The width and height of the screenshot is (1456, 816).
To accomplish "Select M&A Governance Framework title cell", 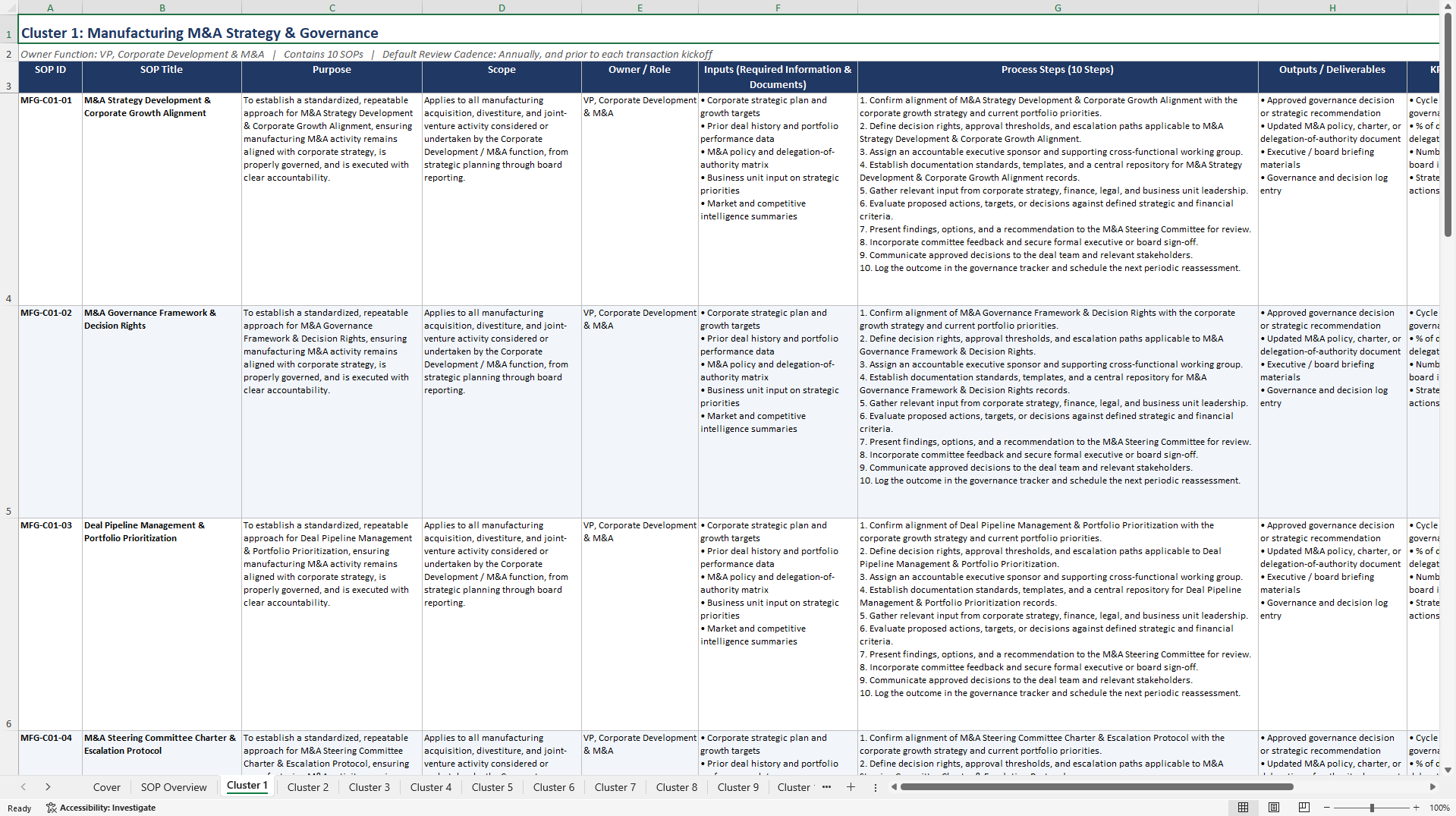I will (162, 412).
